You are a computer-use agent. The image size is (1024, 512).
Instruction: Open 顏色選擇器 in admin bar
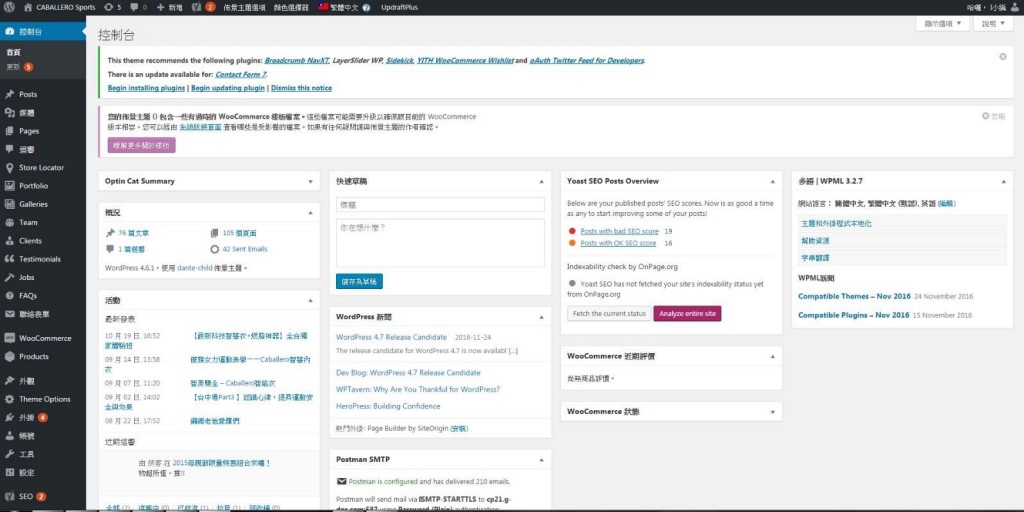pos(291,7)
